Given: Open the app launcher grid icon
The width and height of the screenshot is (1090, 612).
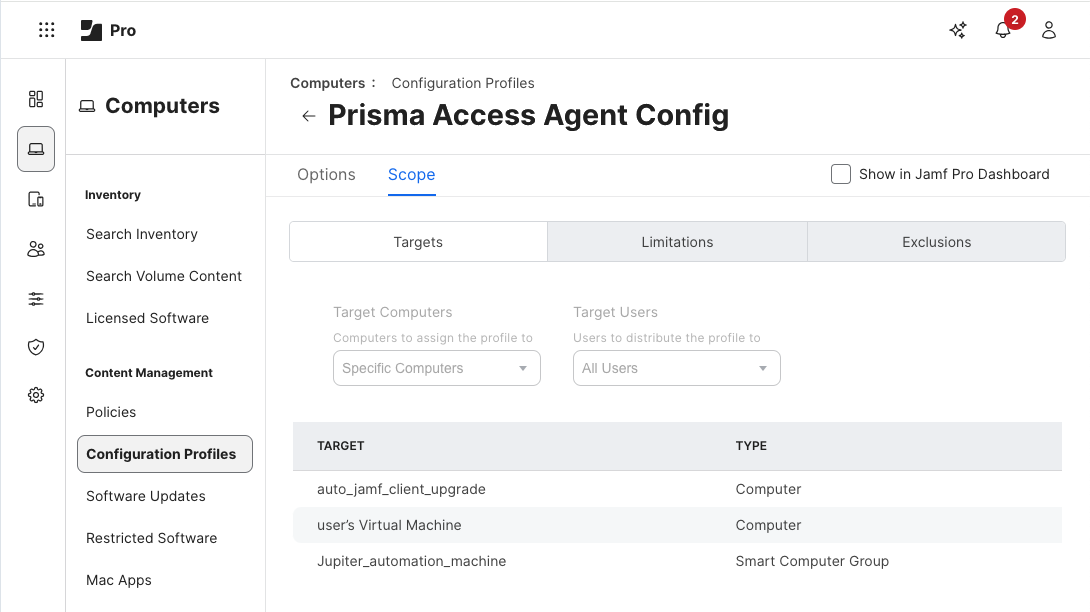Looking at the screenshot, I should coord(47,30).
